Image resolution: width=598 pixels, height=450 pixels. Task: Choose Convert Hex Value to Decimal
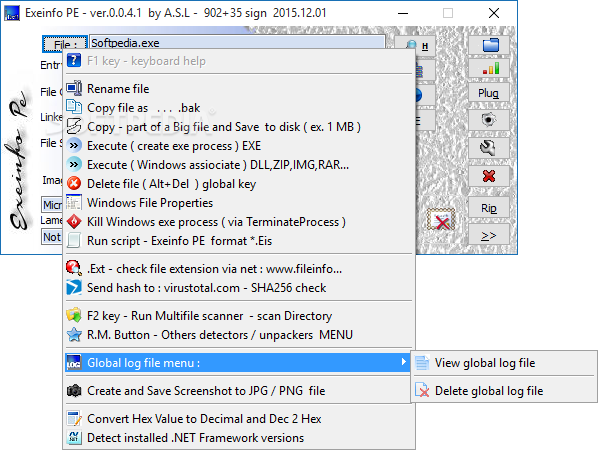(239, 419)
